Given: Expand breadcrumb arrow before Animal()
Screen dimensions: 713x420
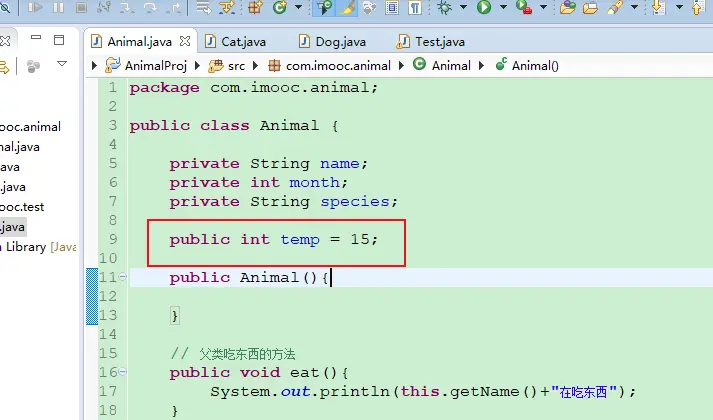Looking at the screenshot, I should click(x=481, y=65).
